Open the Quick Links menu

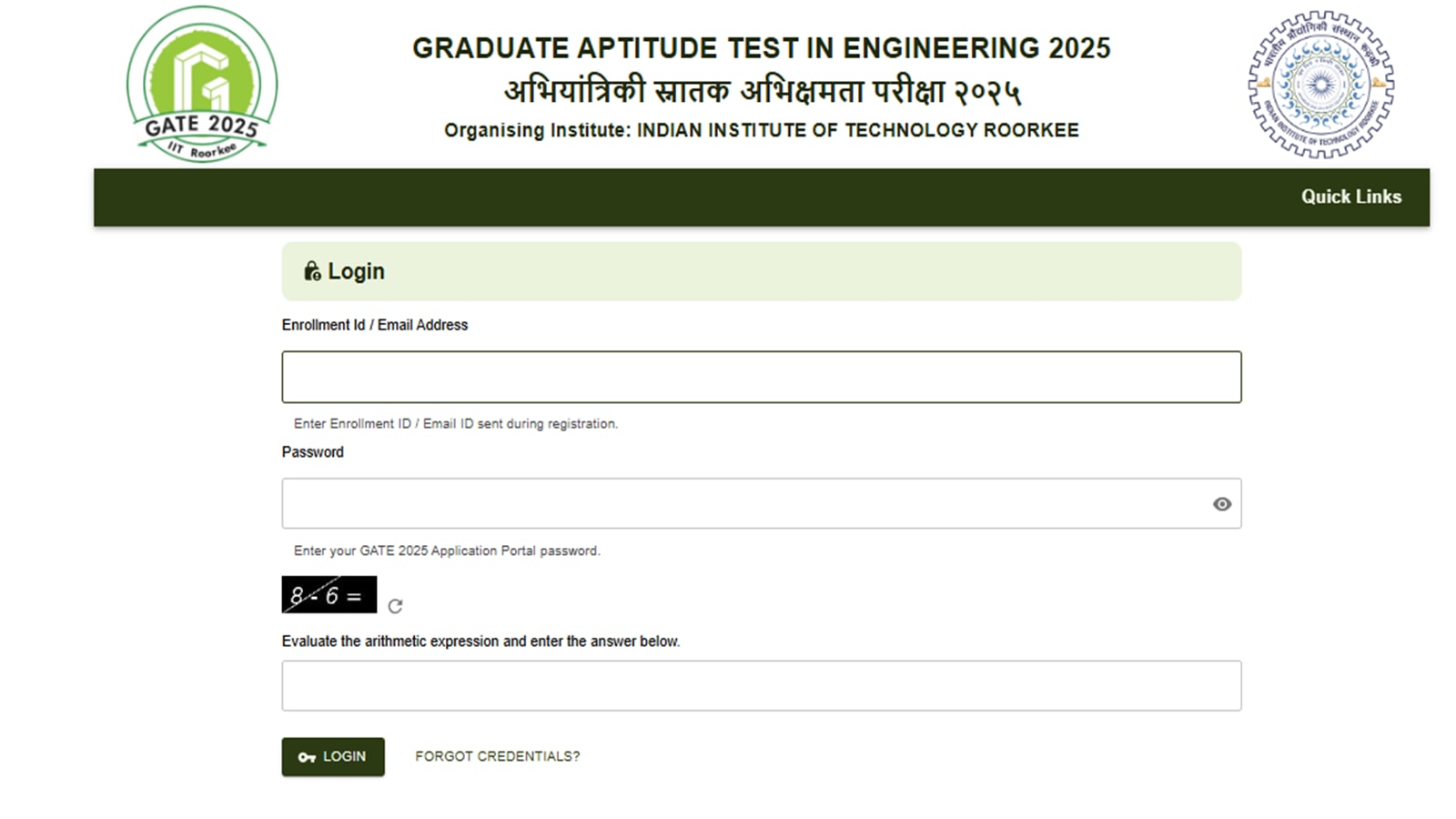pos(1350,197)
